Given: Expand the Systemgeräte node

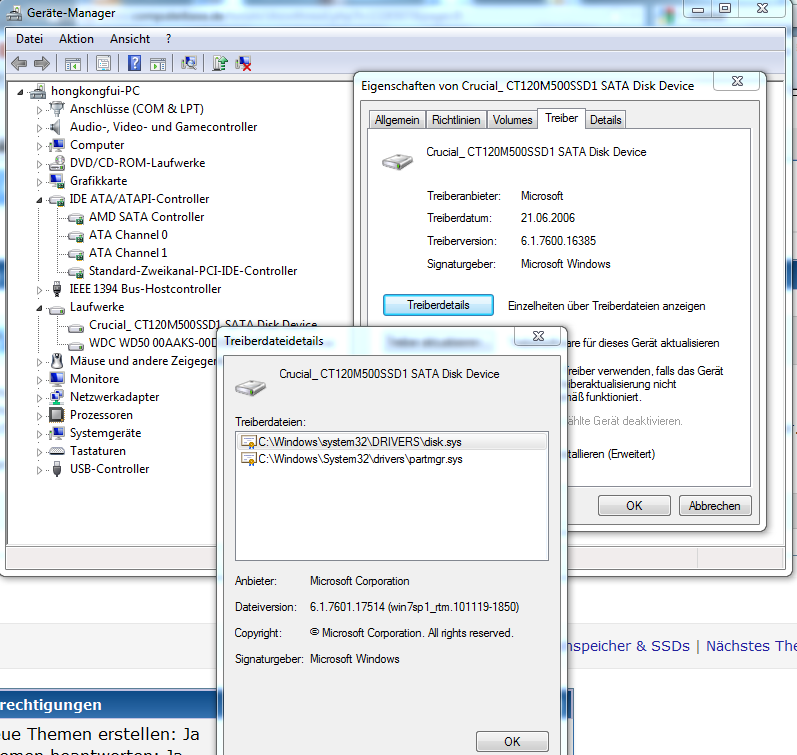Looking at the screenshot, I should pyautogui.click(x=39, y=434).
